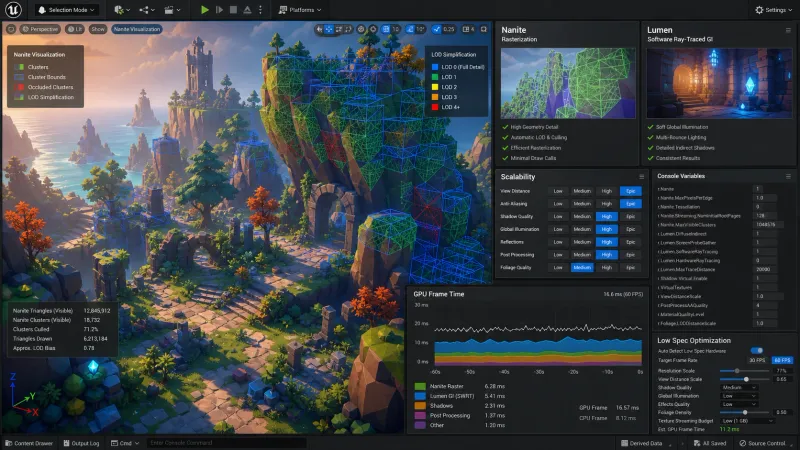Set Foliage Quality to High
Image resolution: width=800 pixels, height=450 pixels.
(606, 267)
